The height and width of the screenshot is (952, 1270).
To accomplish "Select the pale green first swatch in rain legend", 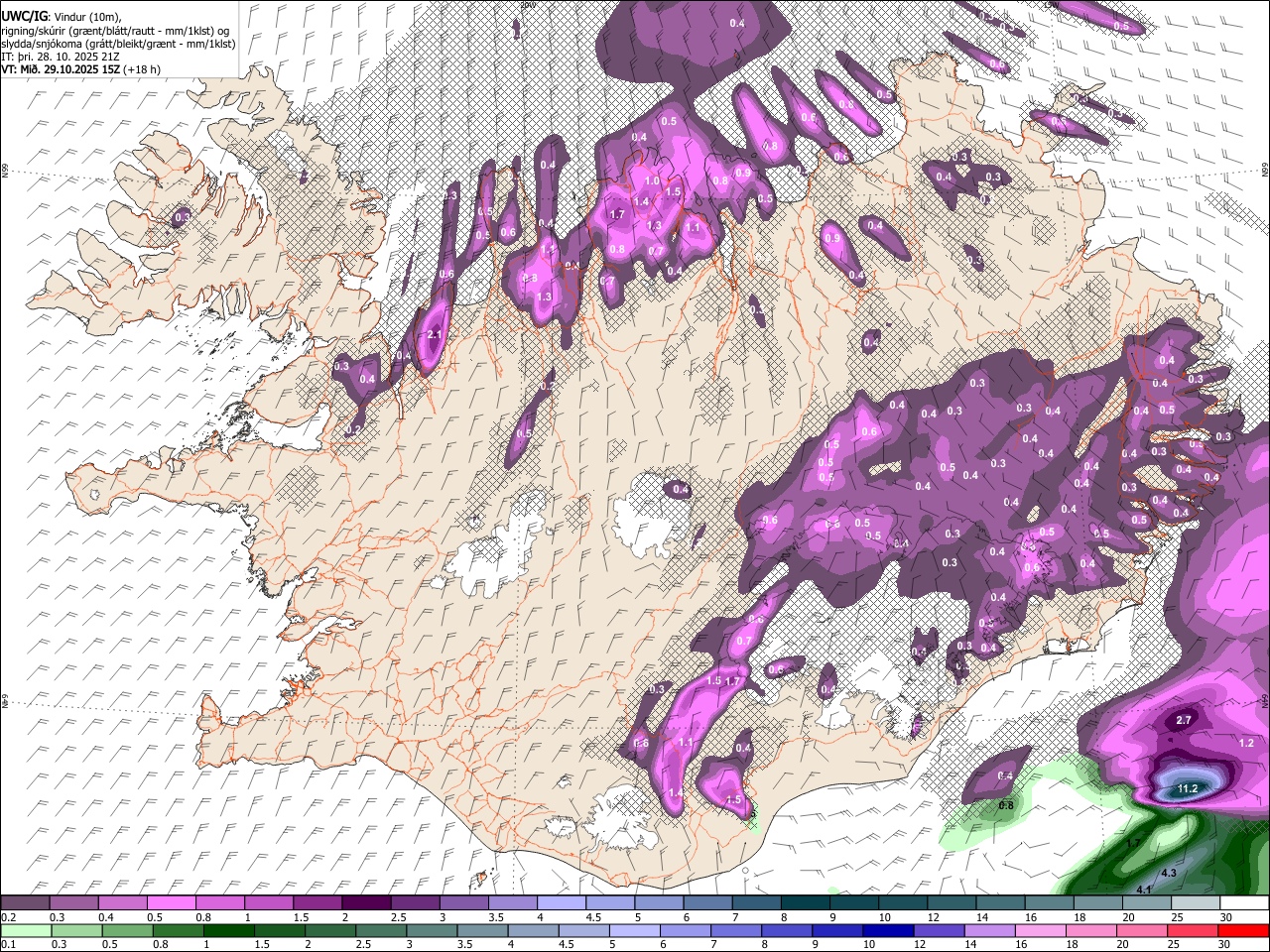I will click(26, 930).
